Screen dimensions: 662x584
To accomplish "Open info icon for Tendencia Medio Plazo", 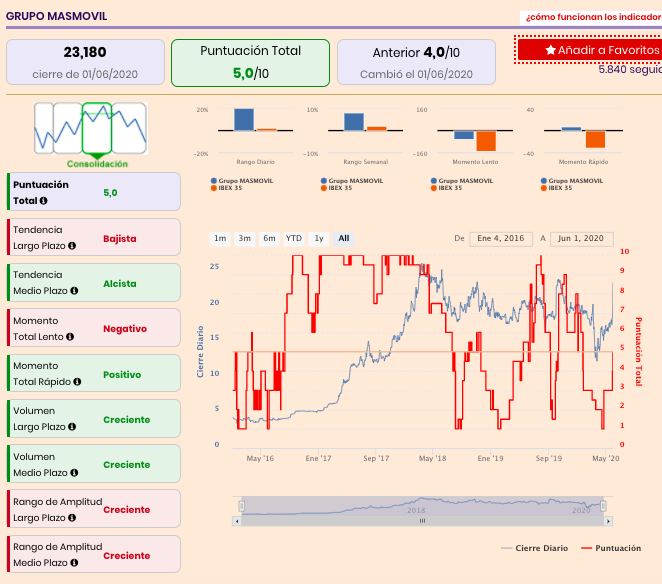I will [74, 291].
